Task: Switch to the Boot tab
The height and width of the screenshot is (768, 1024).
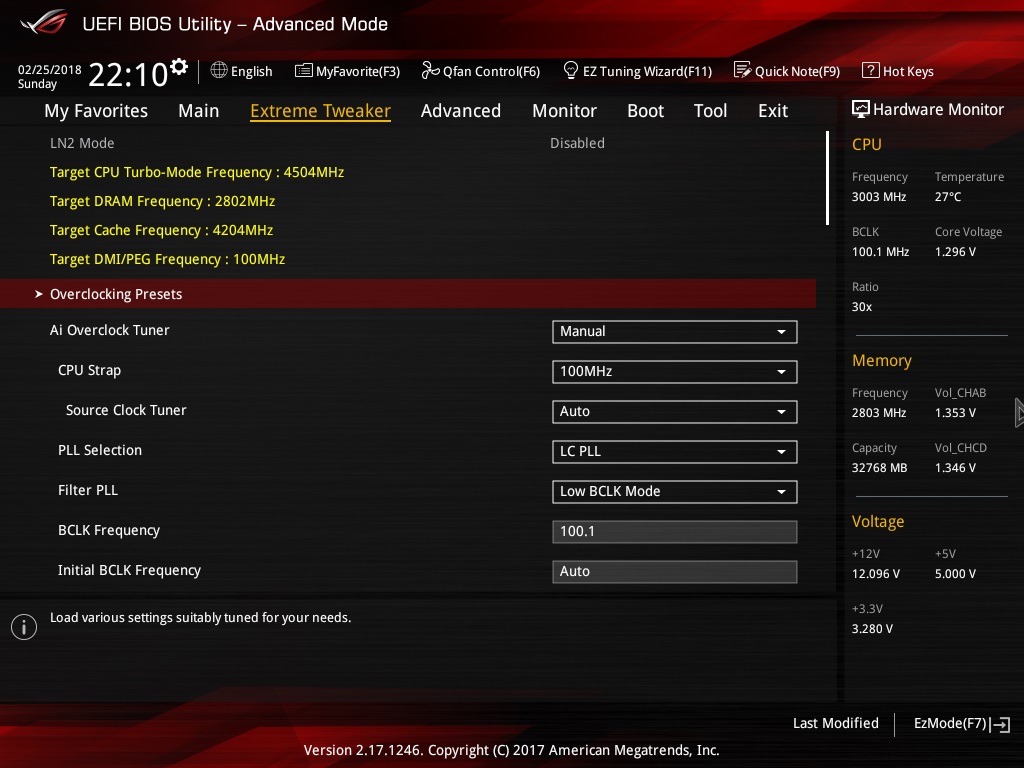Action: 645,111
